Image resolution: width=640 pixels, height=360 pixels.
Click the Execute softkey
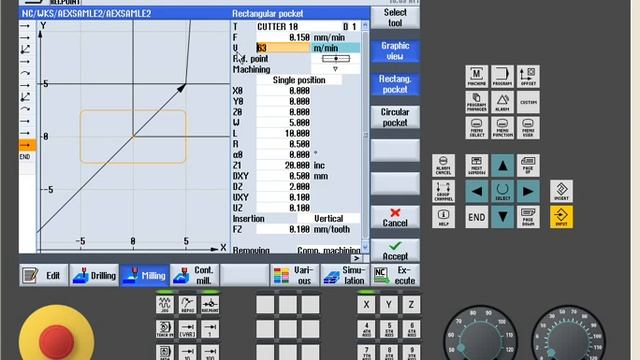pyautogui.click(x=395, y=276)
